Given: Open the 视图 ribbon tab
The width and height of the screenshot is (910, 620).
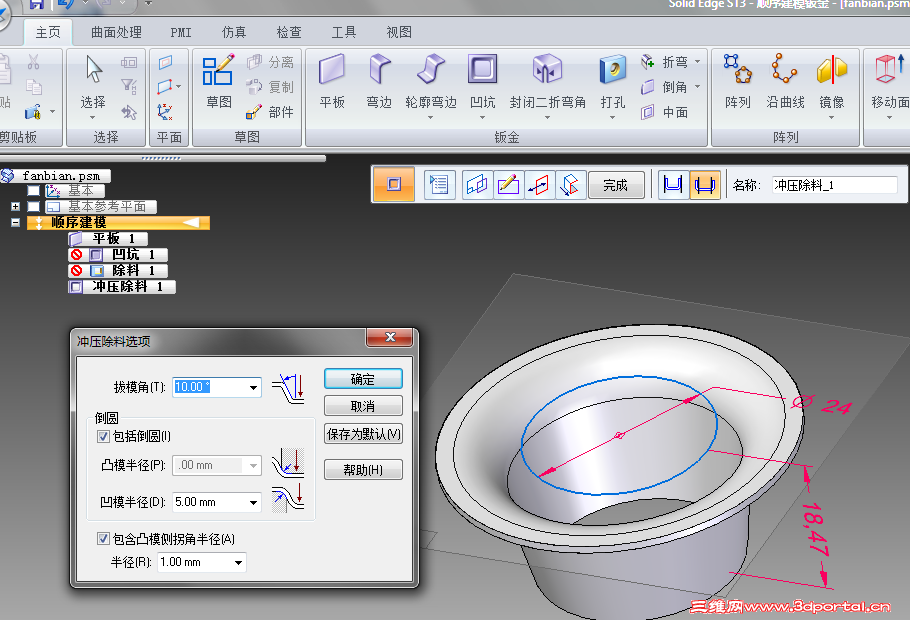Looking at the screenshot, I should click(399, 33).
